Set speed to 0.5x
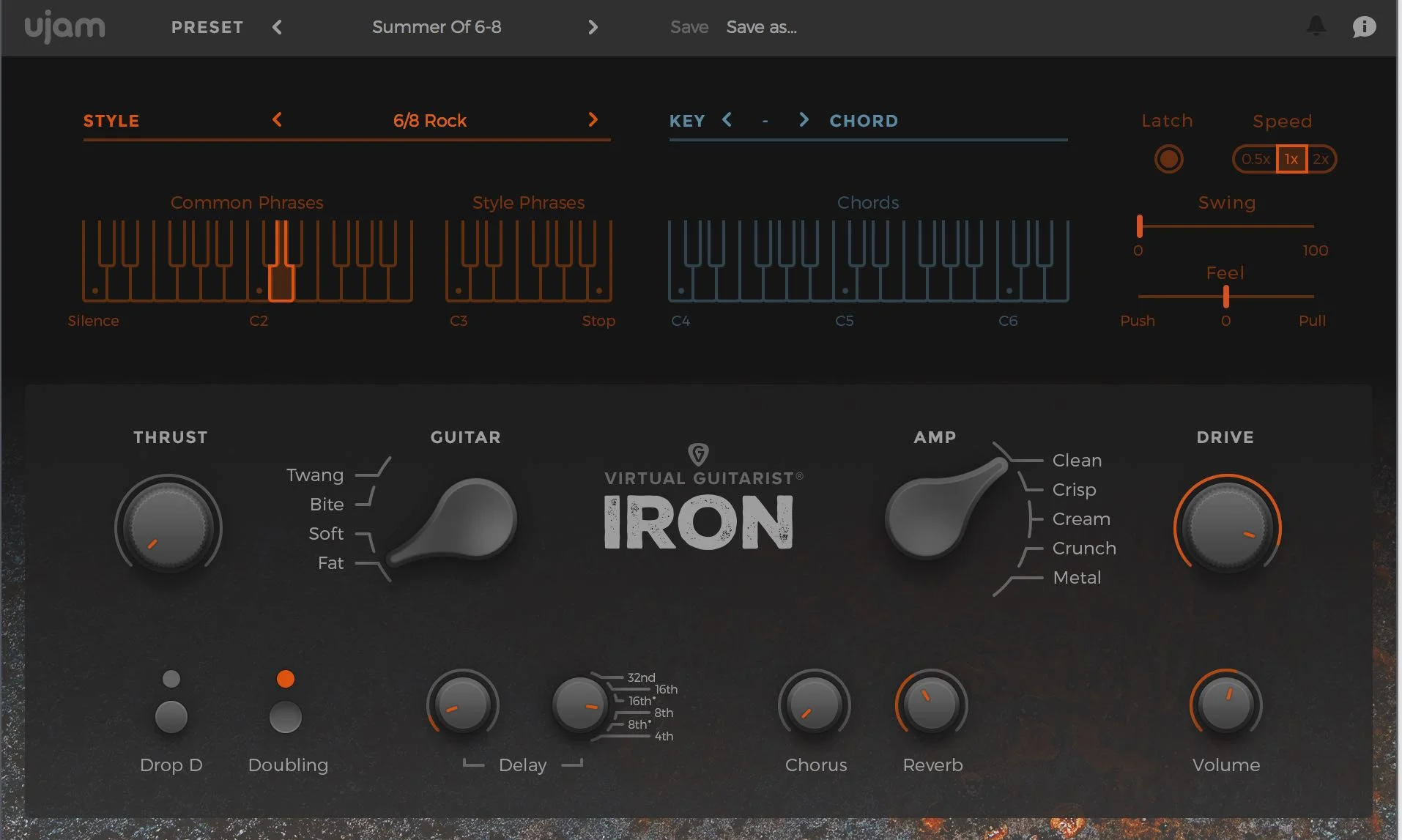 1255,159
